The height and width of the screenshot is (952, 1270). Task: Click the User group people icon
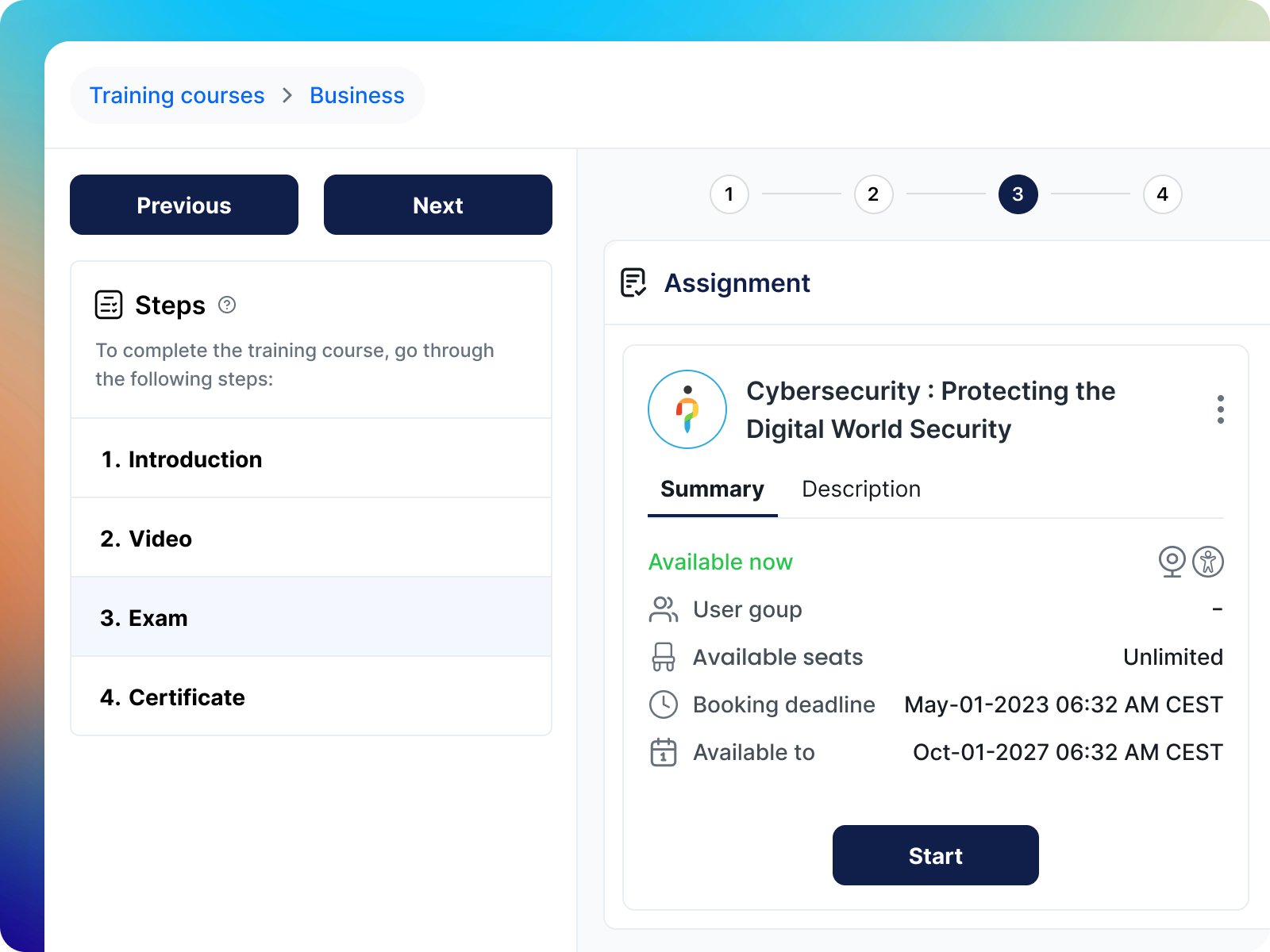click(x=664, y=609)
